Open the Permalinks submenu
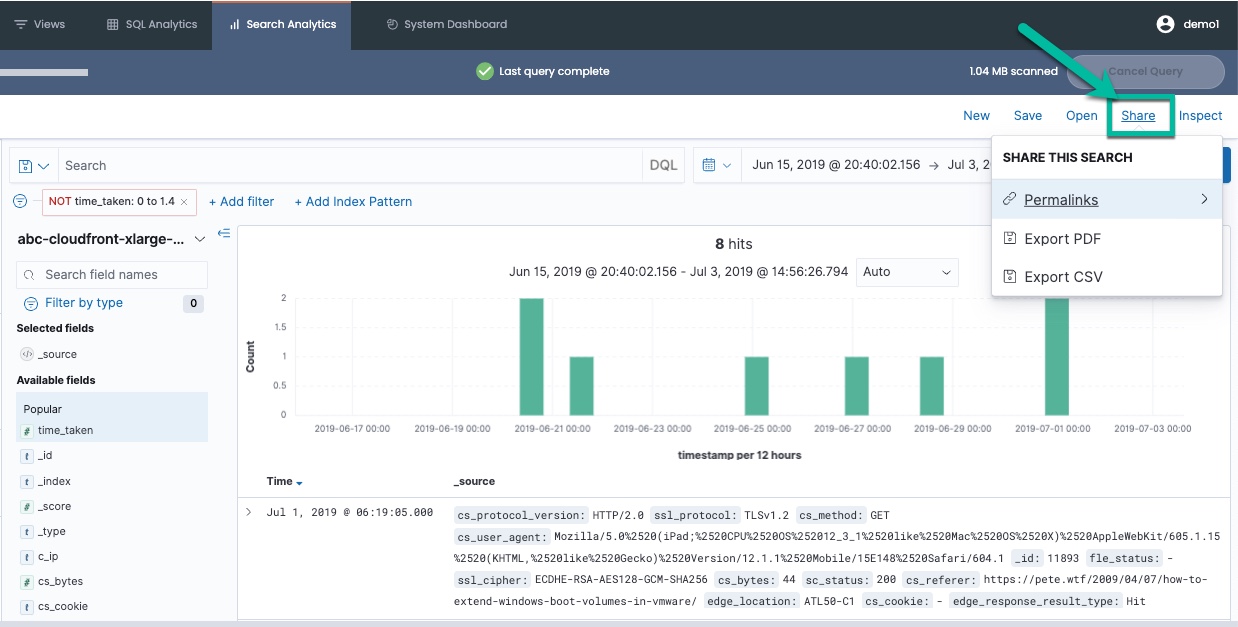 pyautogui.click(x=1107, y=200)
